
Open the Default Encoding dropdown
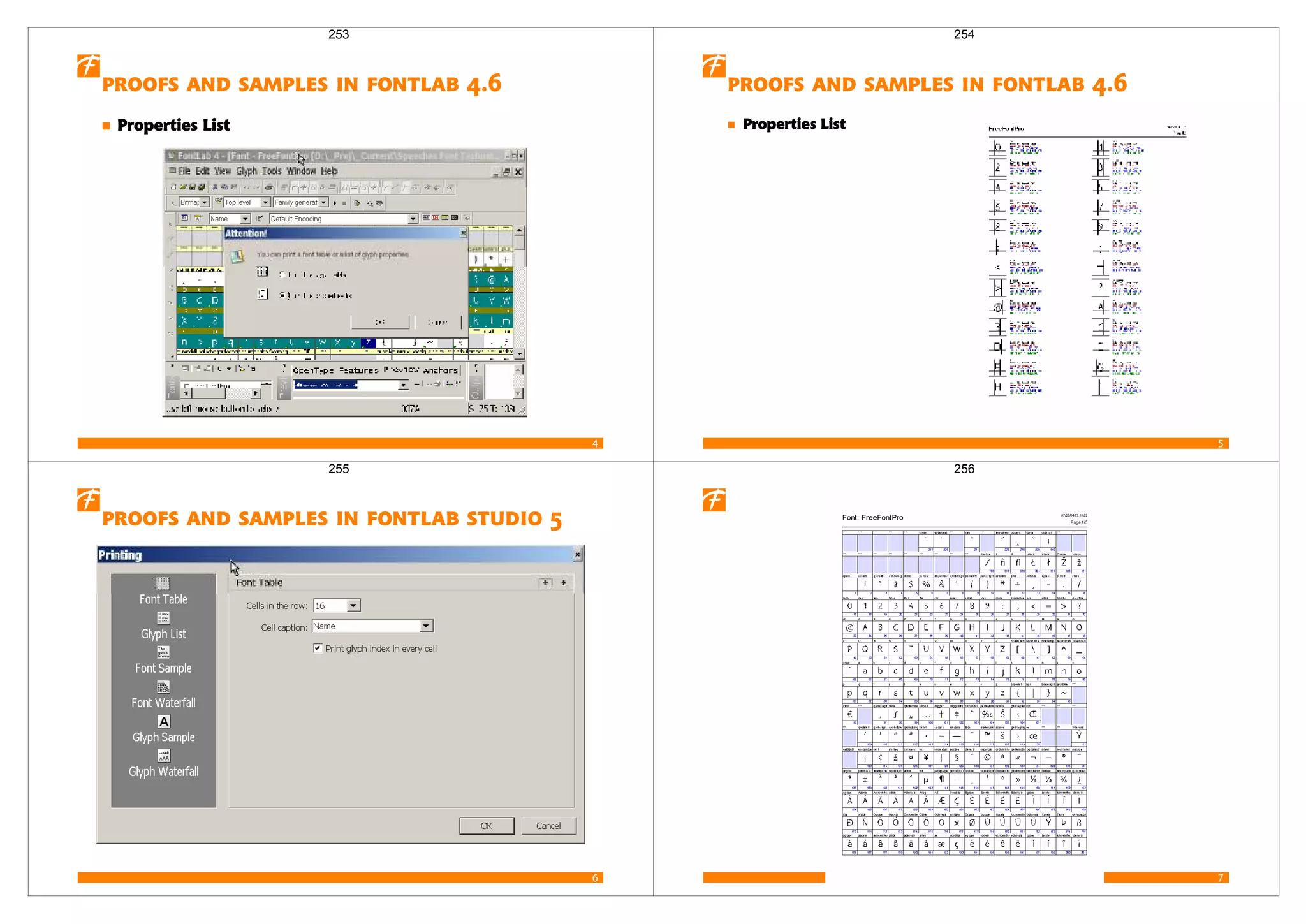[x=413, y=219]
